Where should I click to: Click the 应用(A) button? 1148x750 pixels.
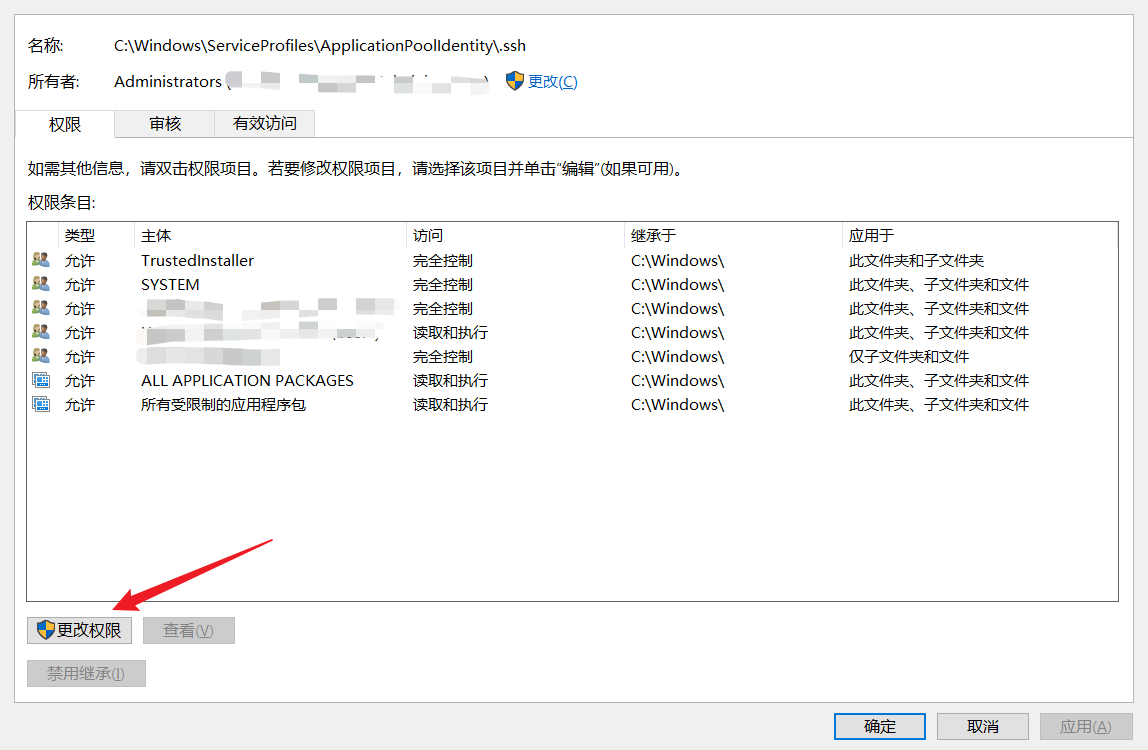(1086, 727)
